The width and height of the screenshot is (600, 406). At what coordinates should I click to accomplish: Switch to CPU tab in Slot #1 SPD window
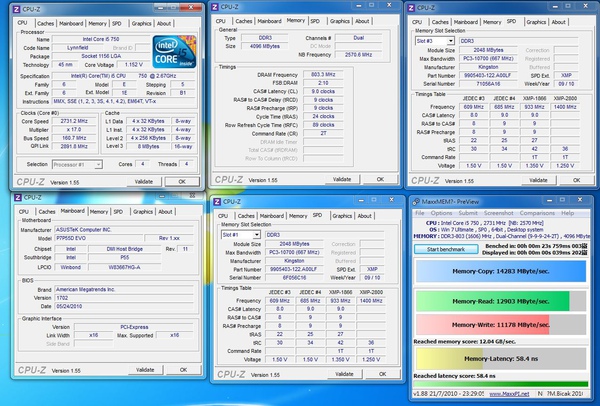click(x=223, y=216)
